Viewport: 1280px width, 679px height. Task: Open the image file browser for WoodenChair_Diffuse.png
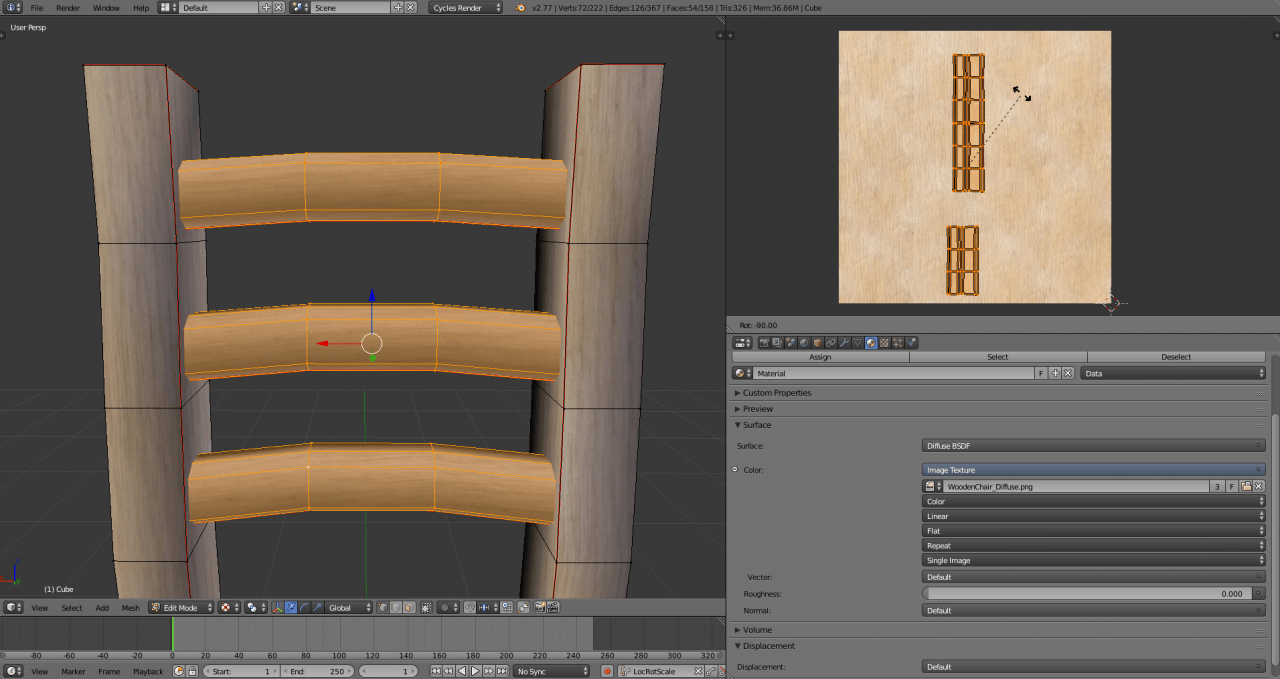pyautogui.click(x=1246, y=486)
